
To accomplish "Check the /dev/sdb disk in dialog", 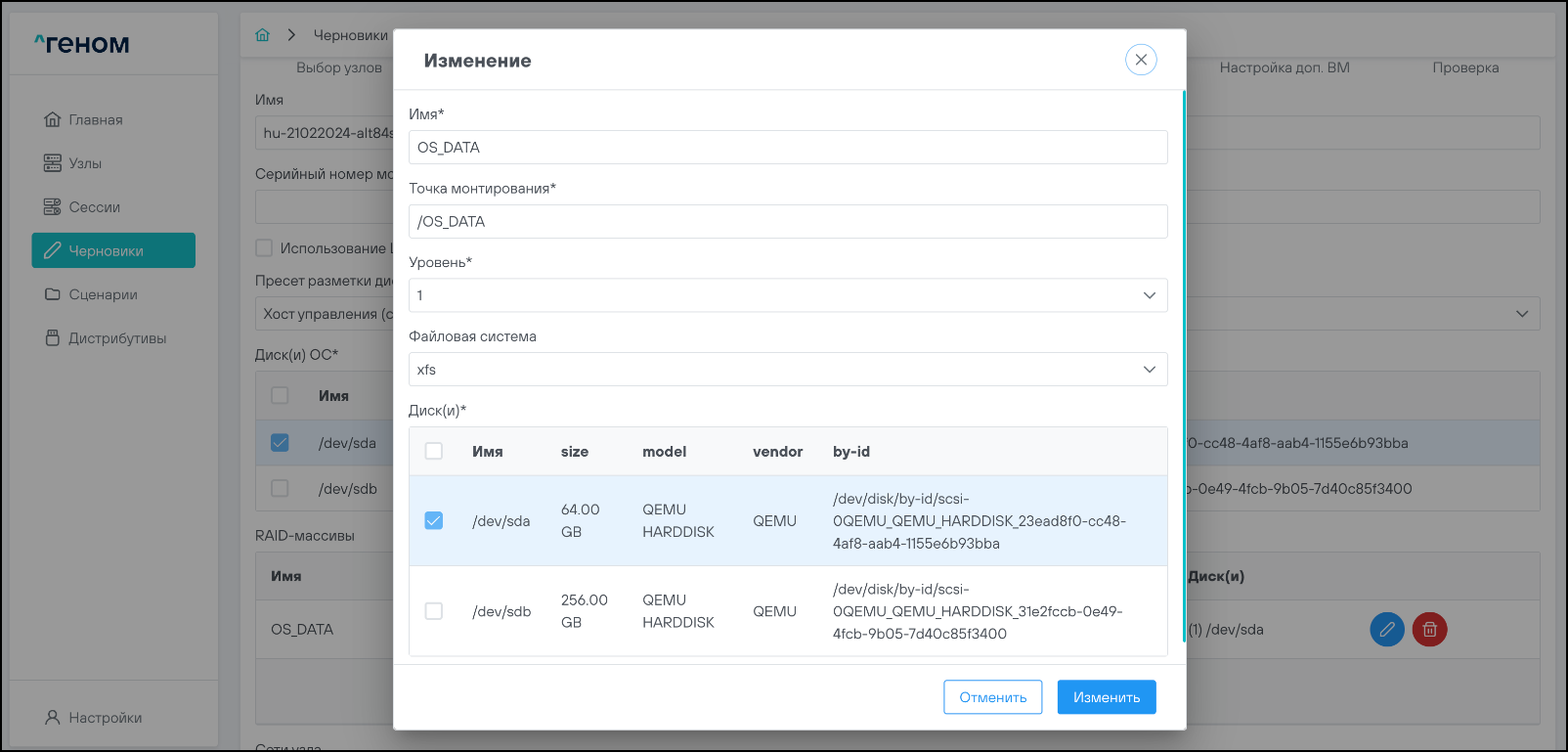I will [x=434, y=611].
